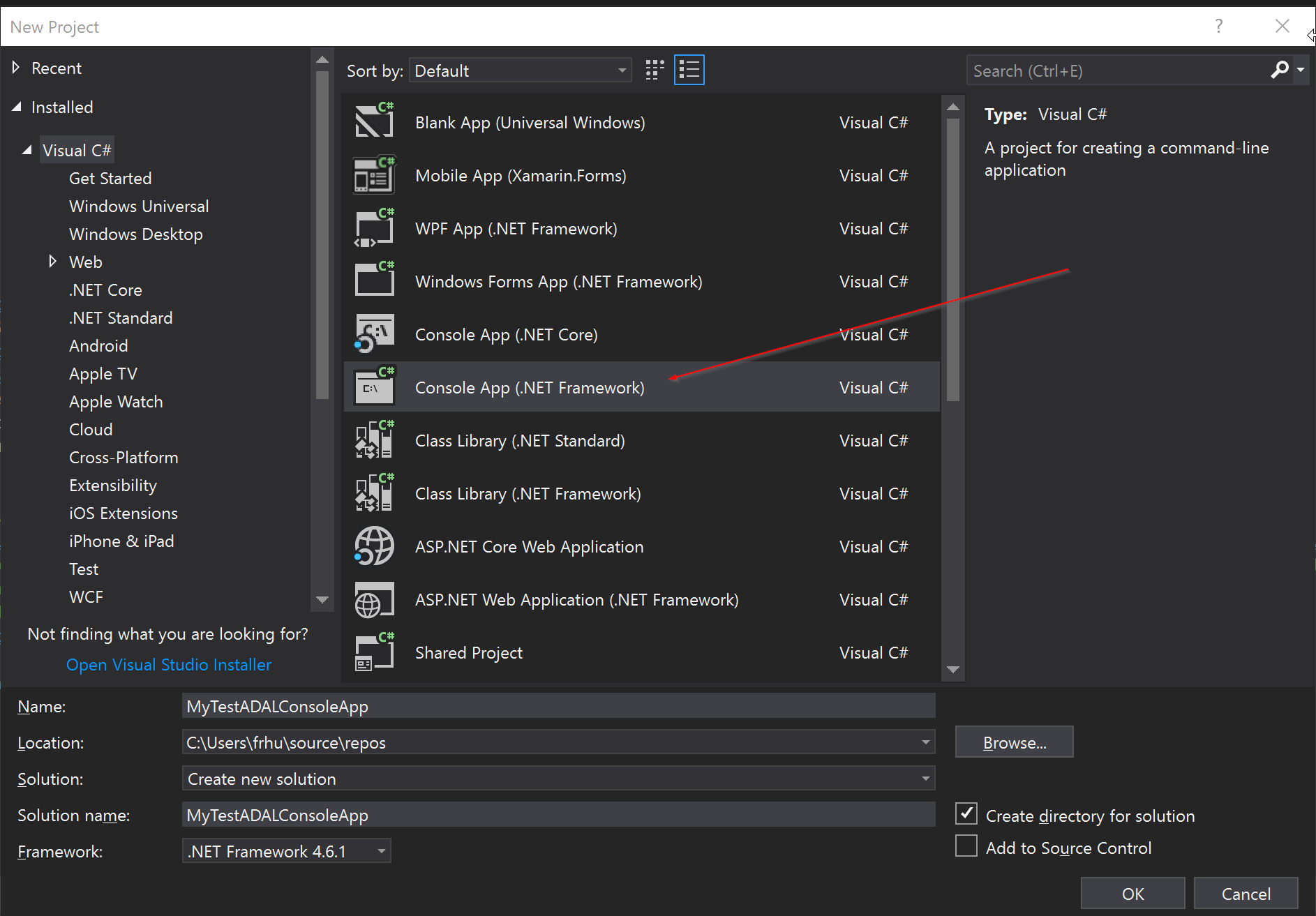Click the Browse... button
The image size is (1316, 916).
tap(1014, 742)
